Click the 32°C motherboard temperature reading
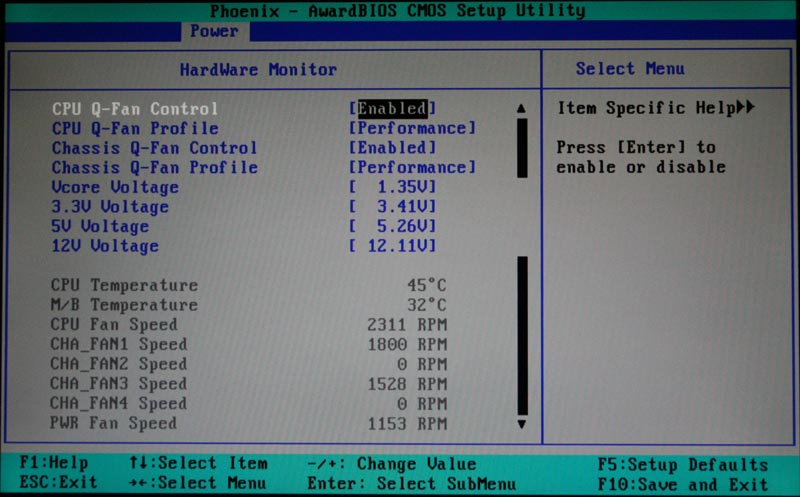 427,305
